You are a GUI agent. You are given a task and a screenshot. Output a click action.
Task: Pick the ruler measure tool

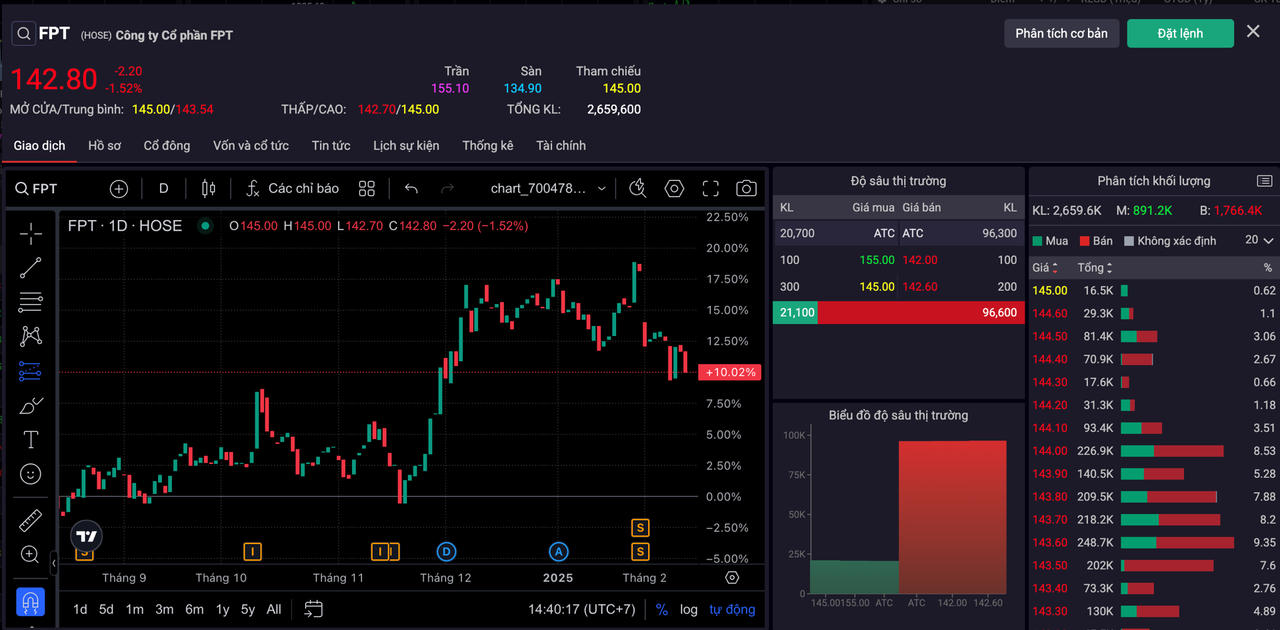coord(30,520)
